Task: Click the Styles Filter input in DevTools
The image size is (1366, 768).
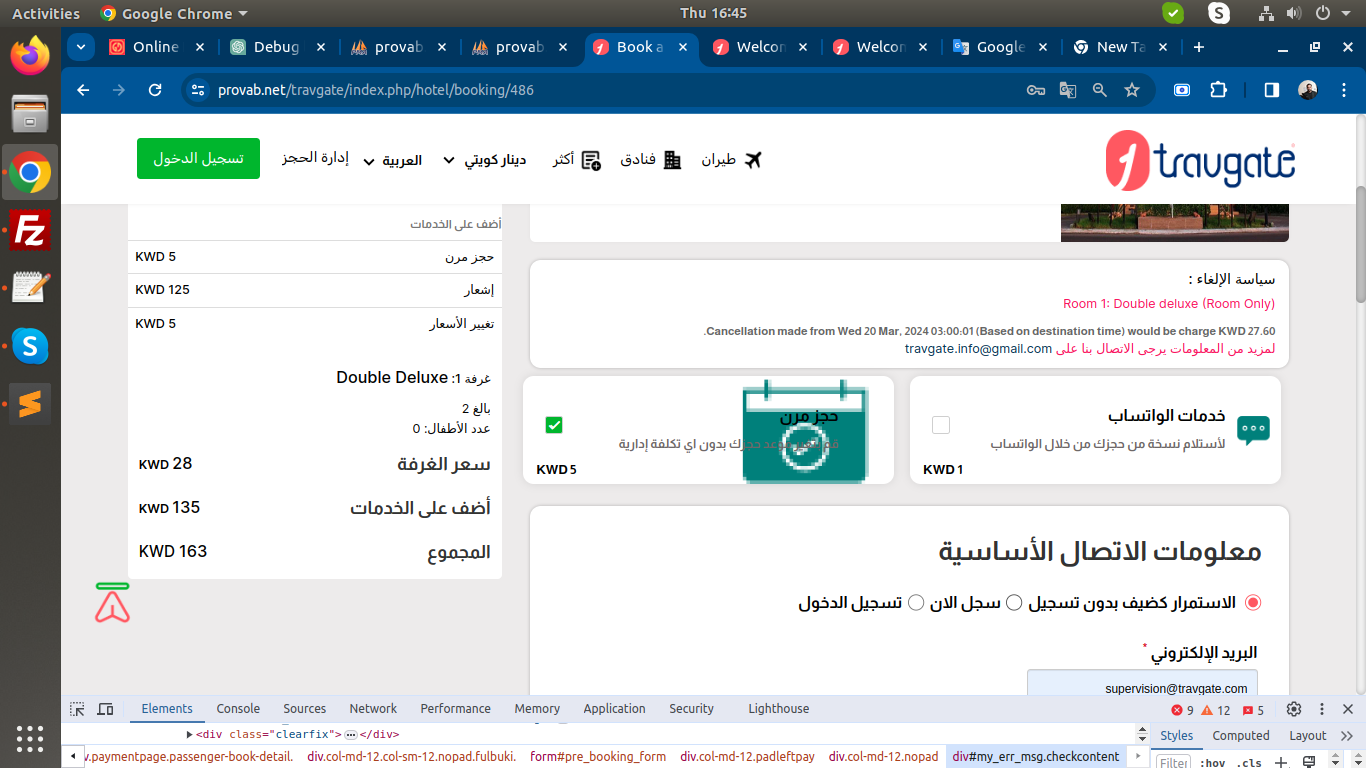Action: coord(1173,762)
